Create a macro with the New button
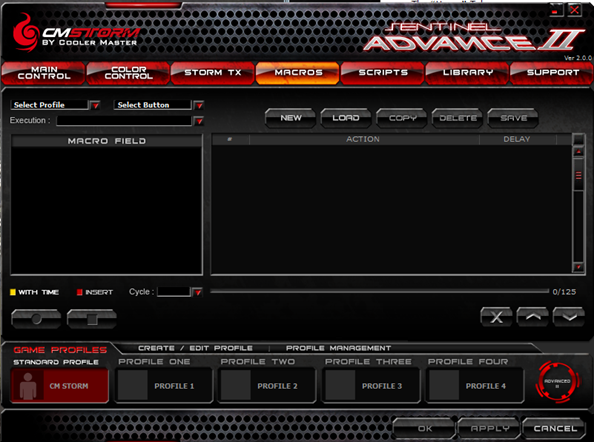The width and height of the screenshot is (594, 442). [x=291, y=118]
